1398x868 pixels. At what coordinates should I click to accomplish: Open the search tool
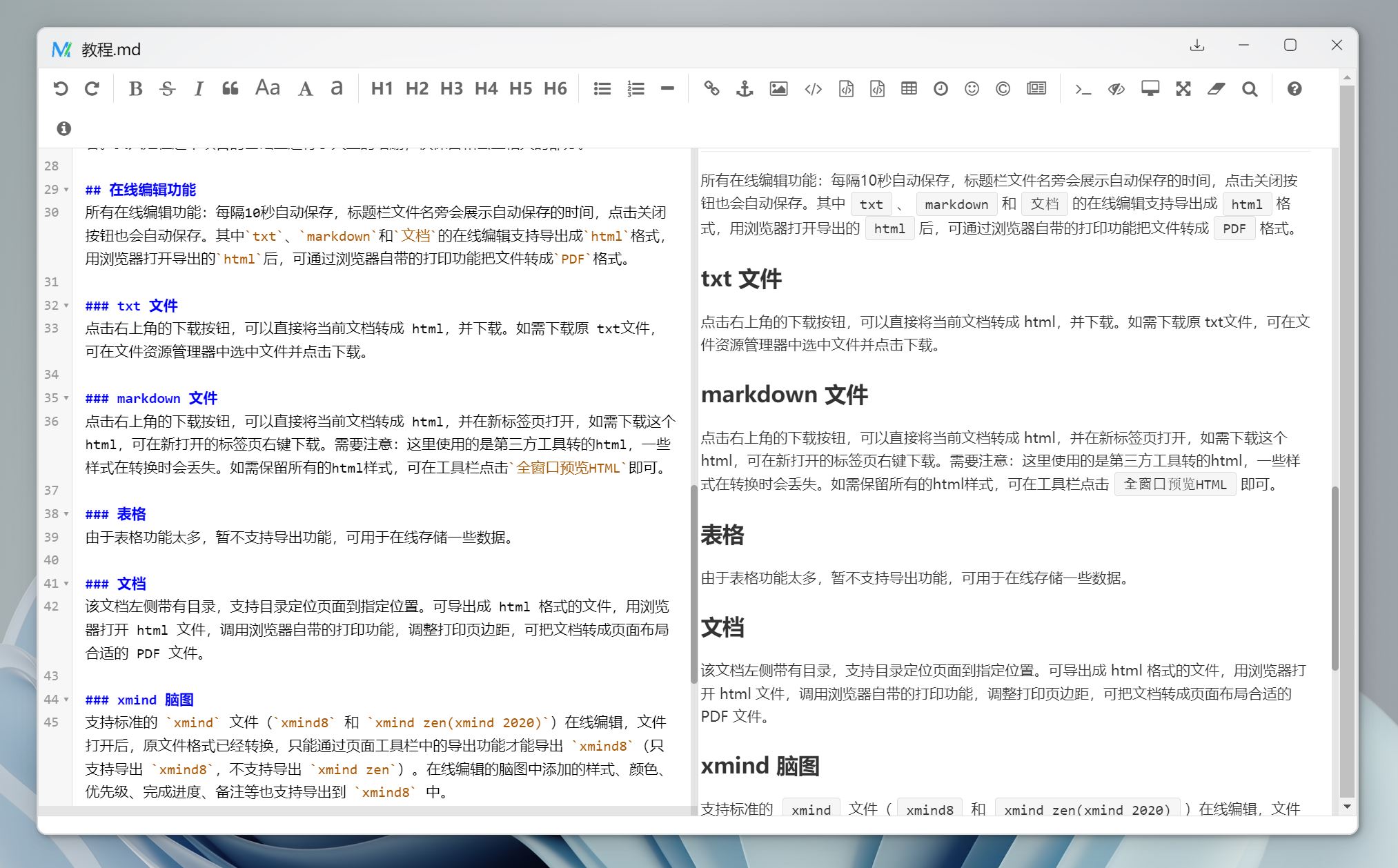[1250, 88]
